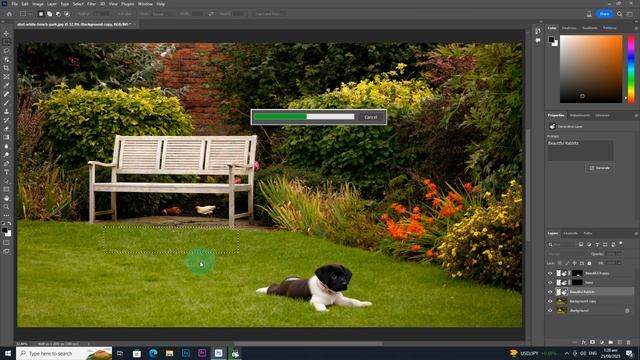640x360 pixels.
Task: Click Intersect with selection mode icon
Action: (67, 14)
